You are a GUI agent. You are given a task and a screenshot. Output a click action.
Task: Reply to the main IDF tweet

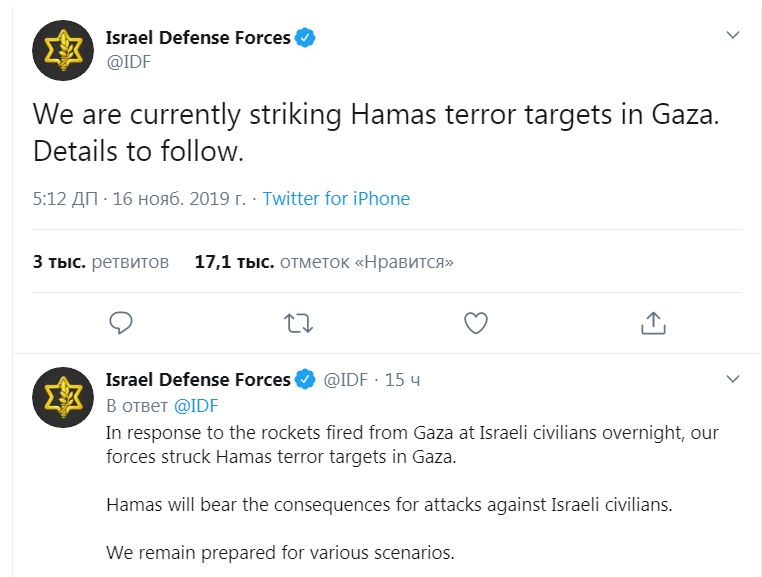point(121,323)
